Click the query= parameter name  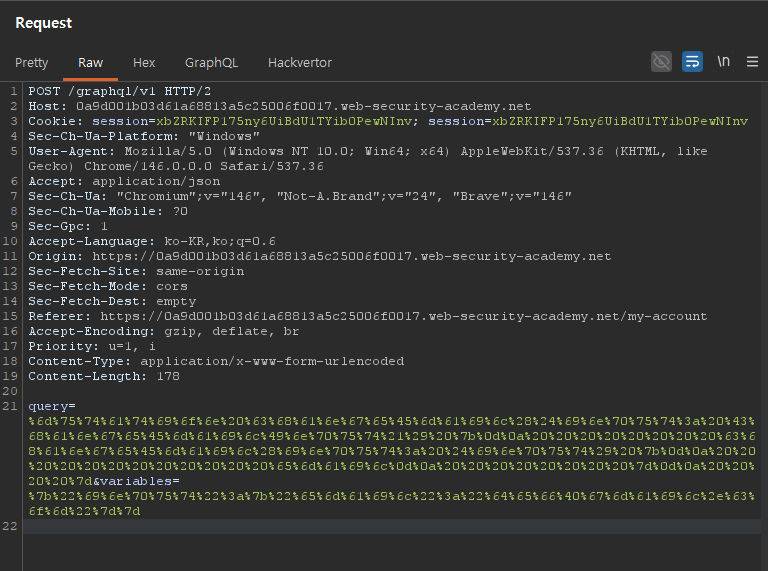pos(50,406)
